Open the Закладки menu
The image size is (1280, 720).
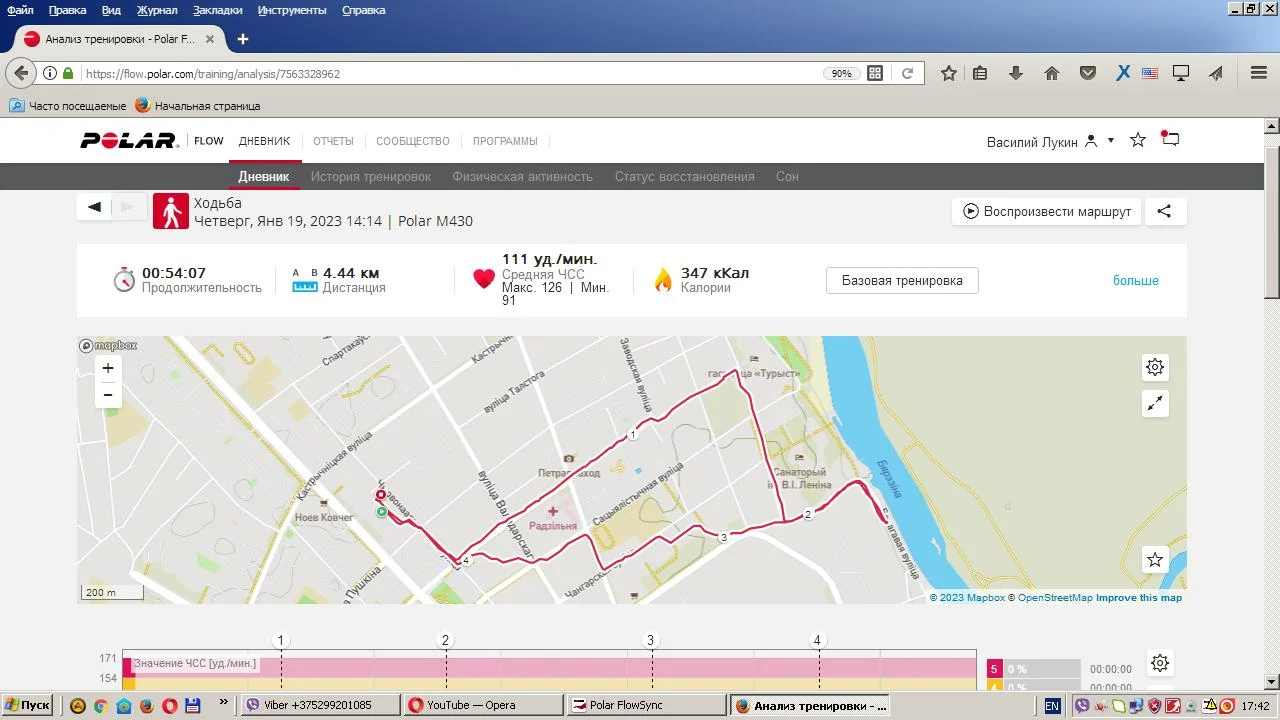coord(217,10)
